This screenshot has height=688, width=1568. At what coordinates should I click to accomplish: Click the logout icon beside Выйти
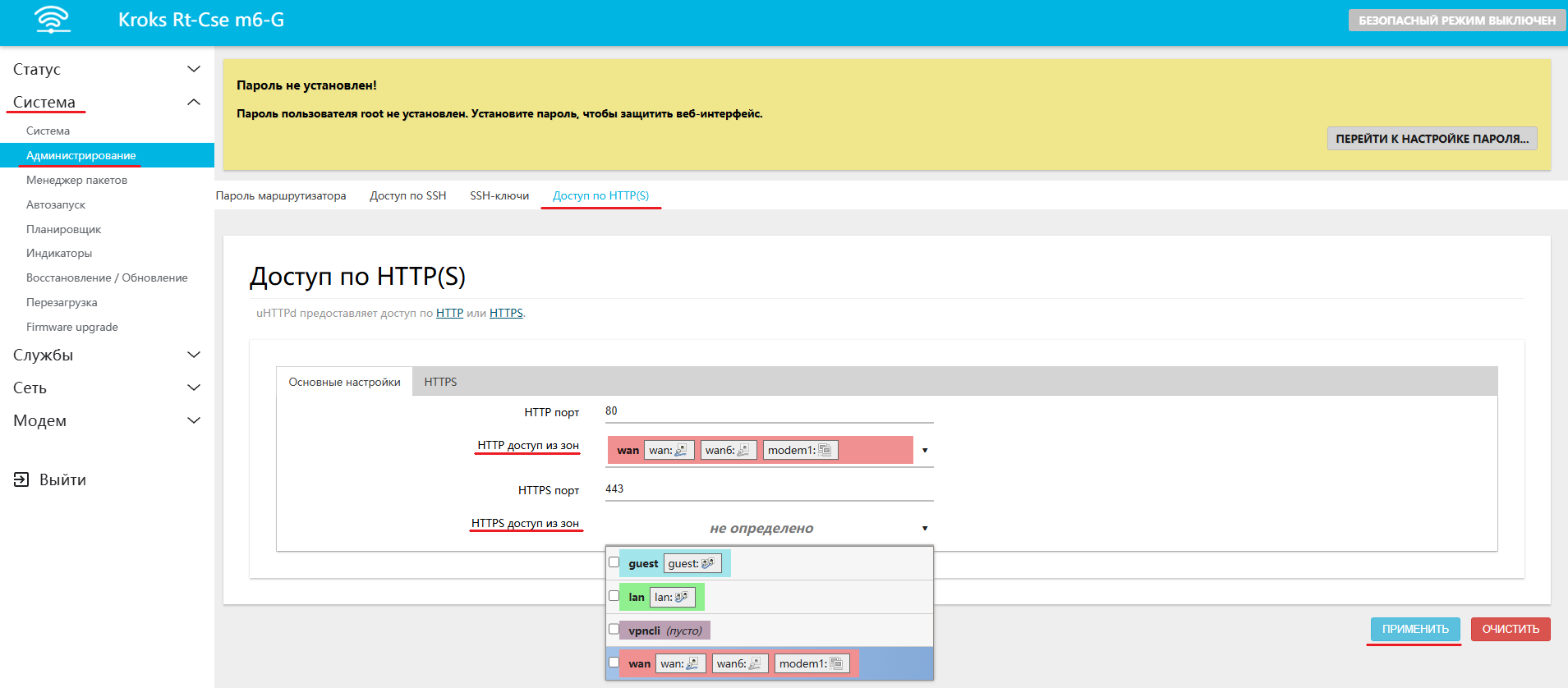21,479
